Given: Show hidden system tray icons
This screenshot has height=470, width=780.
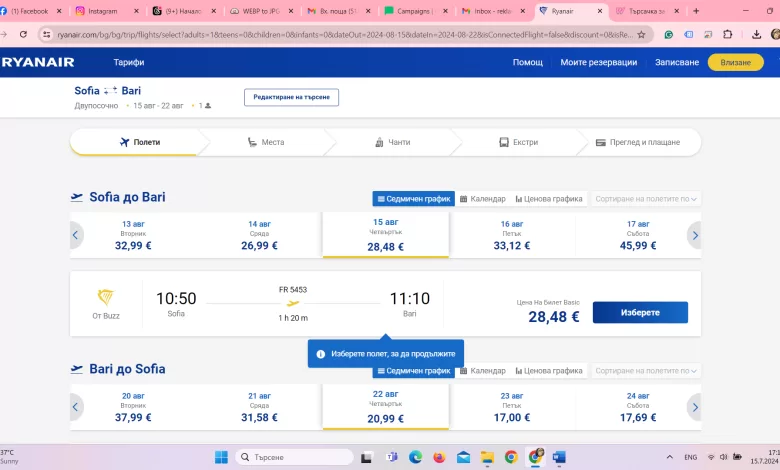Looking at the screenshot, I should tap(670, 457).
